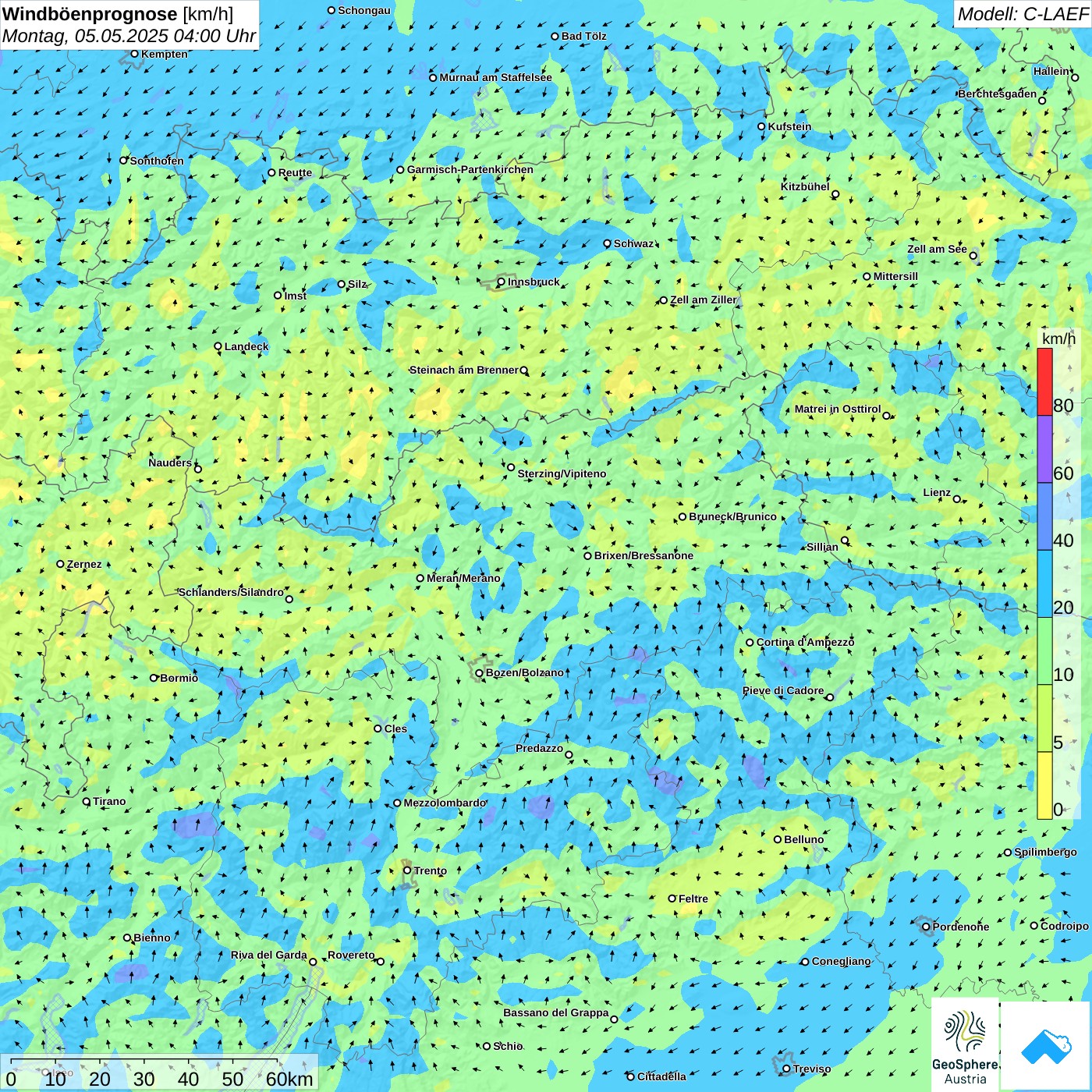
Task: Click the Bormio location dot
Action: (154, 678)
